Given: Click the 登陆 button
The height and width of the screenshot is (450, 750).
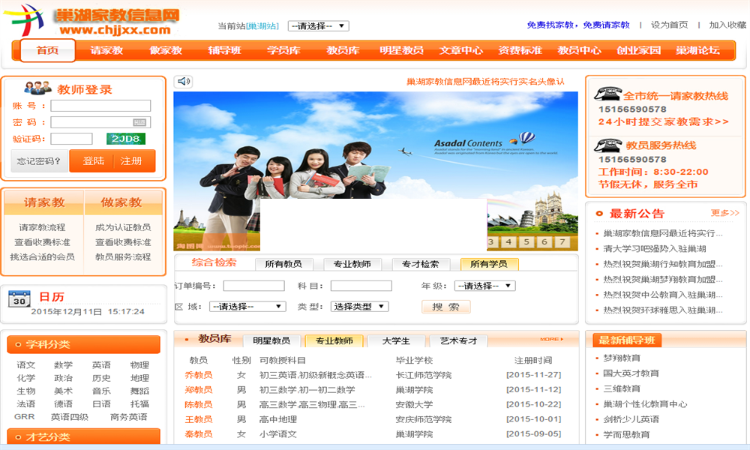Looking at the screenshot, I should coord(93,161).
